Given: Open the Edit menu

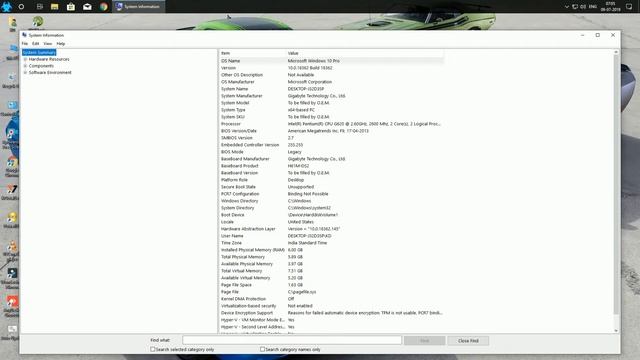Looking at the screenshot, I should 36,44.
